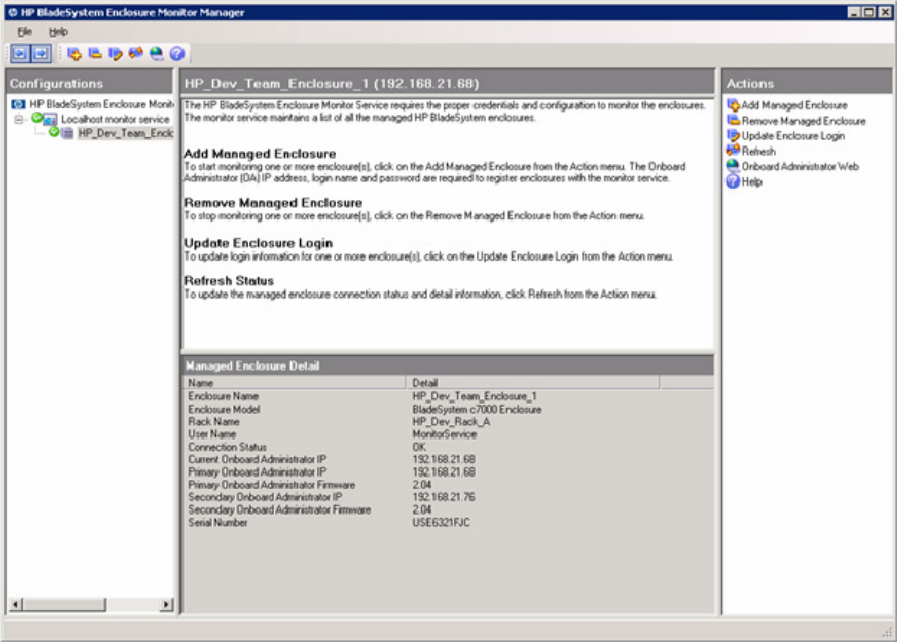This screenshot has height=642, width=897.
Task: Collapse the Localhost monitor service tree node
Action: [19, 119]
